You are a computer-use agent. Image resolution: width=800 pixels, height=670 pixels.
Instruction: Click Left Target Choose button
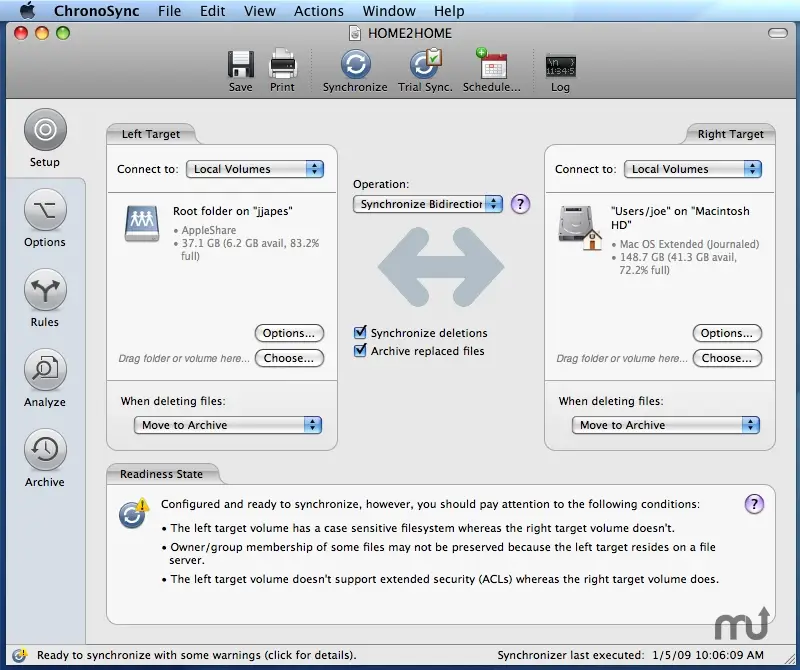(289, 358)
